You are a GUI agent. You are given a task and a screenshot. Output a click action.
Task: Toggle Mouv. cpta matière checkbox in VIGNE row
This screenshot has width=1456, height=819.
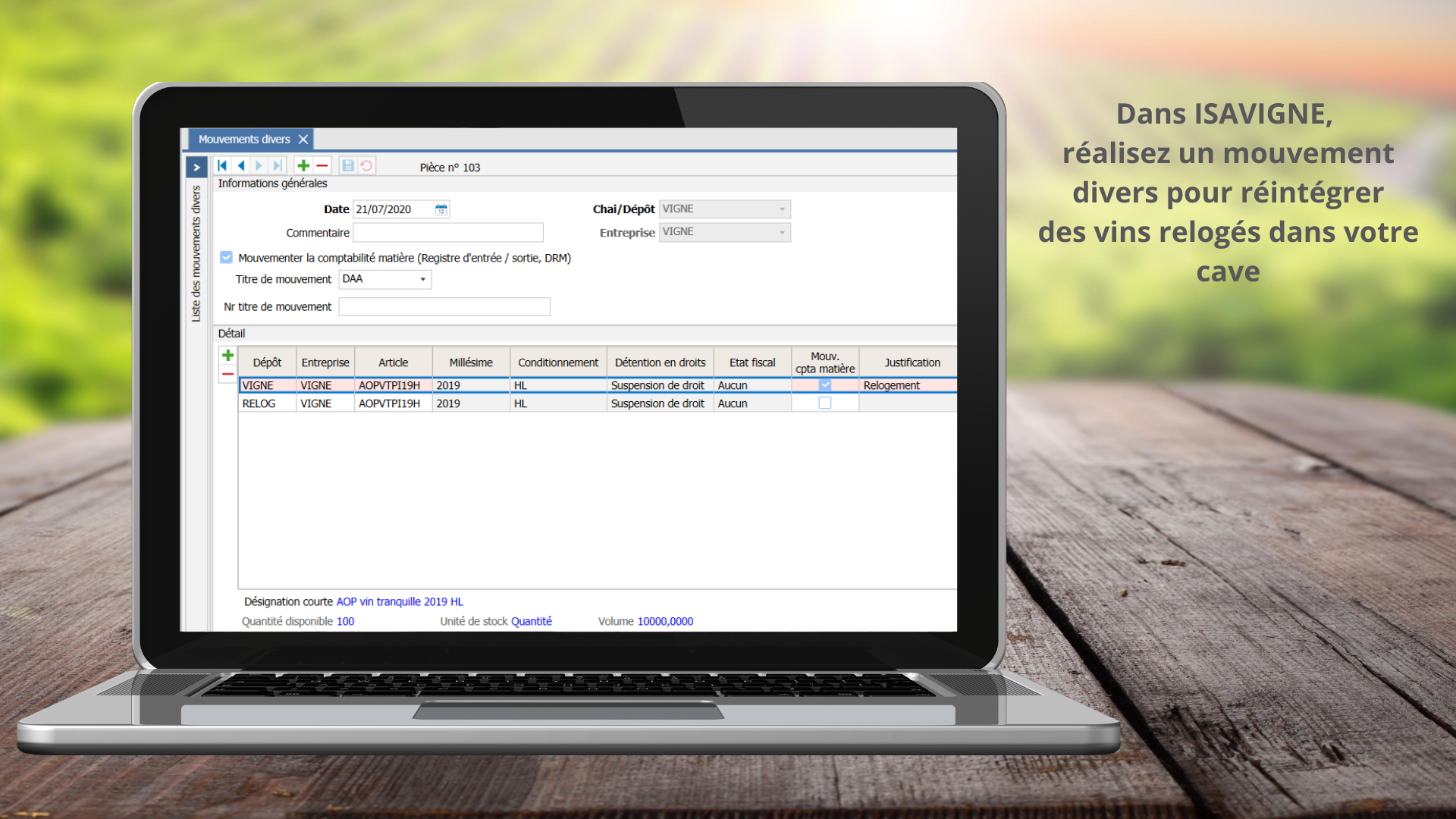tap(825, 385)
